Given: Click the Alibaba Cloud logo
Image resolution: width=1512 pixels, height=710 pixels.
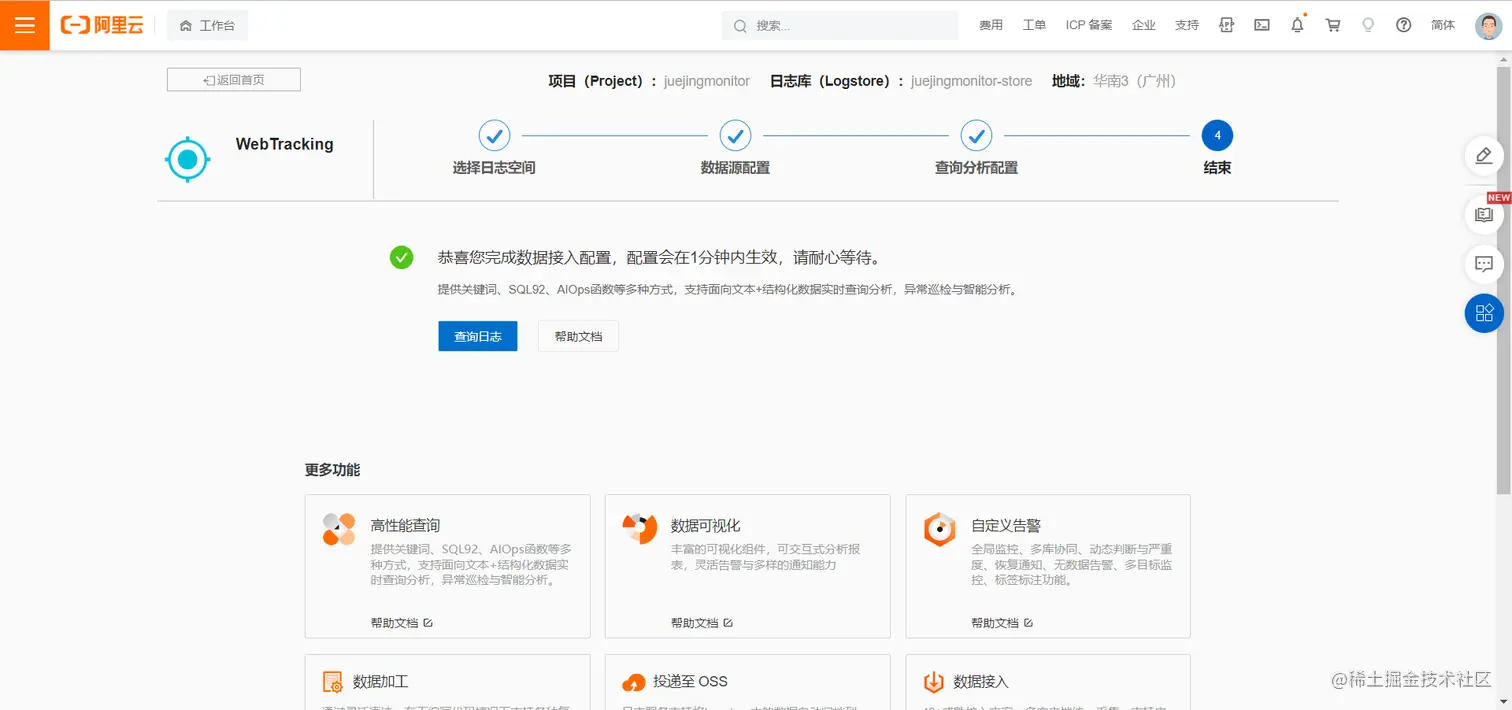Looking at the screenshot, I should pyautogui.click(x=102, y=26).
